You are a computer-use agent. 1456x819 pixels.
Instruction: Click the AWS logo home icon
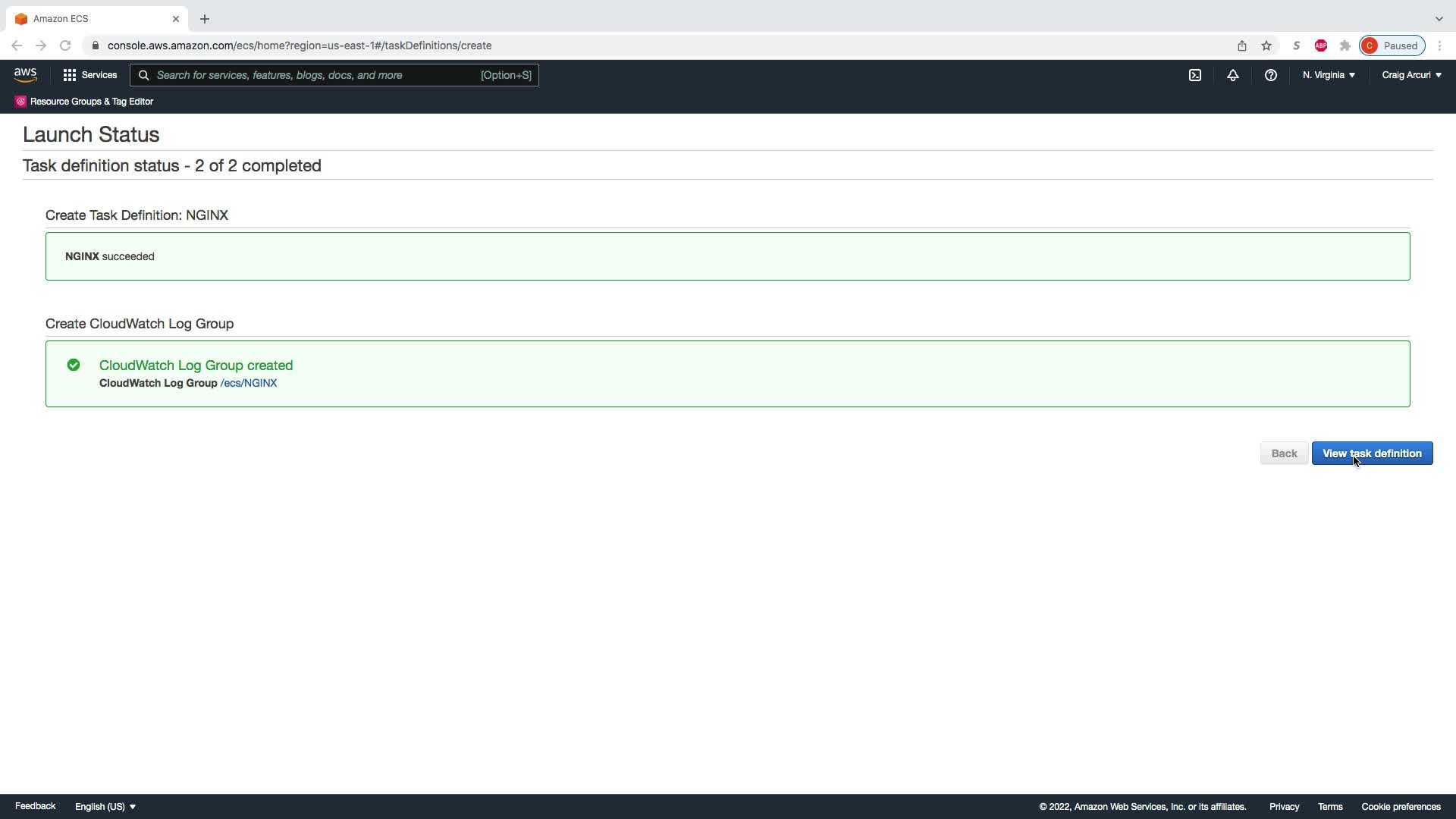[x=25, y=74]
